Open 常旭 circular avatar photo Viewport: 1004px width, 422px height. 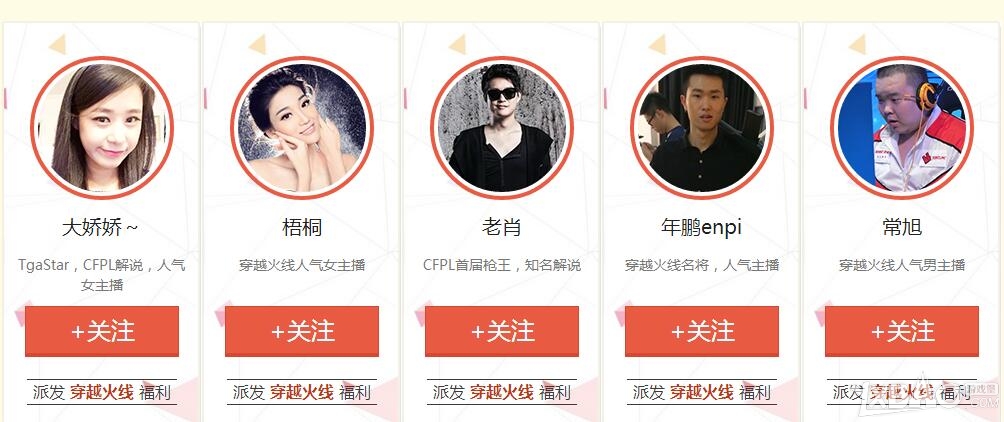tap(902, 127)
